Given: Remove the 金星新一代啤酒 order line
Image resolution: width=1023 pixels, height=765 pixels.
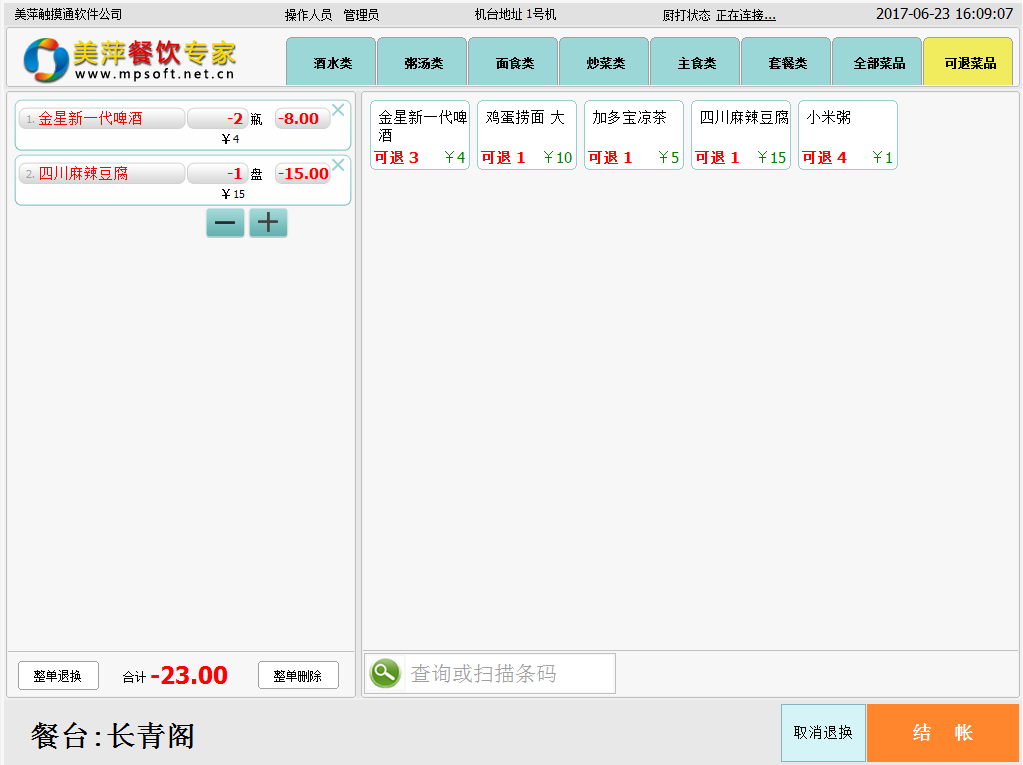Looking at the screenshot, I should pyautogui.click(x=338, y=110).
